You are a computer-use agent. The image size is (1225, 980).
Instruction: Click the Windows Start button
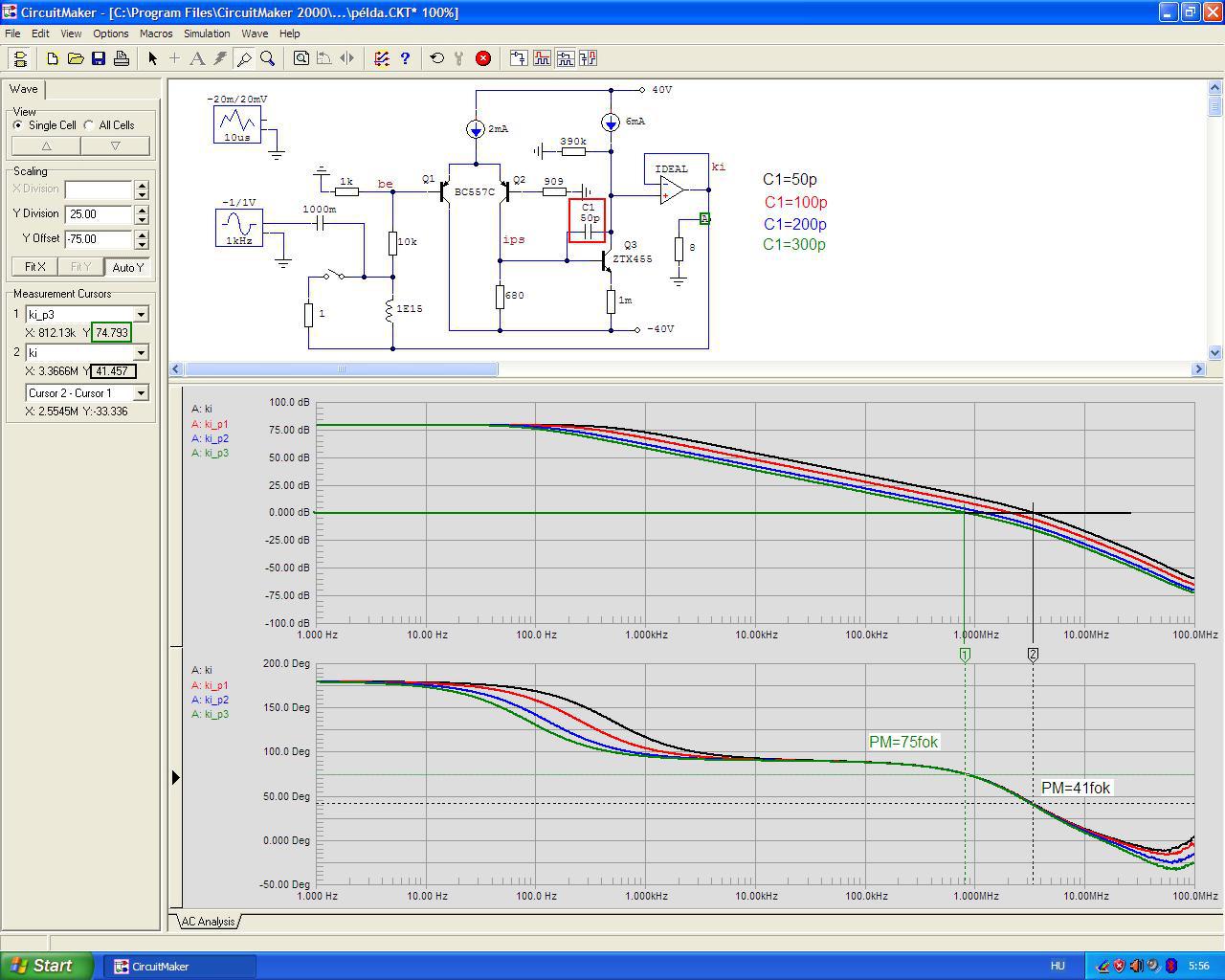(x=46, y=966)
